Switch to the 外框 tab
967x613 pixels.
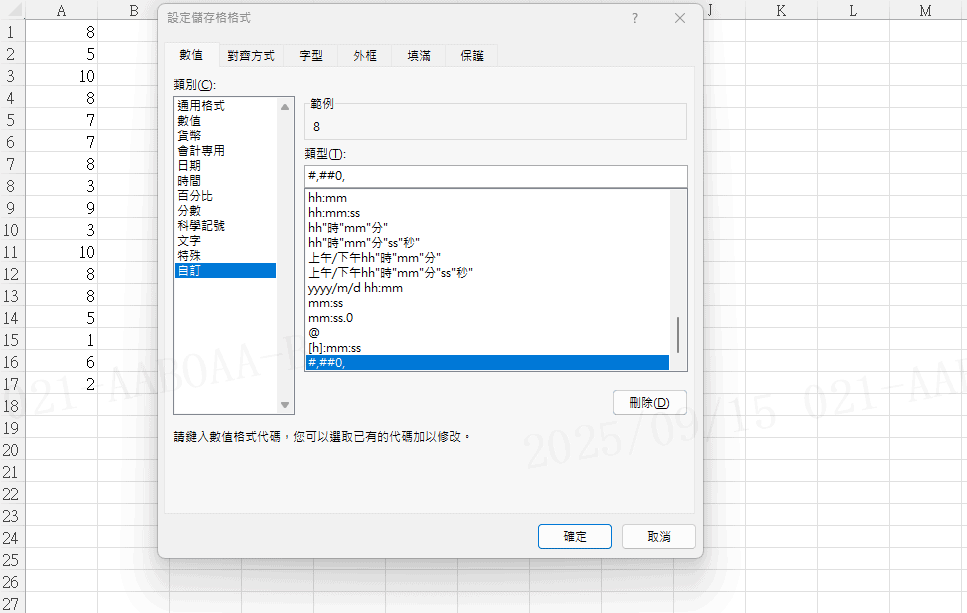365,56
